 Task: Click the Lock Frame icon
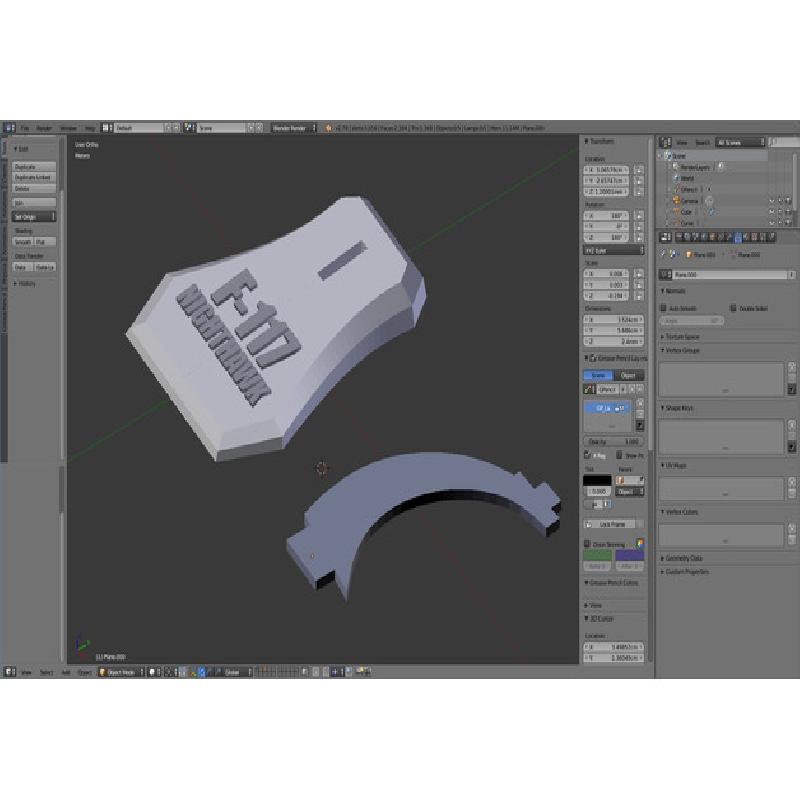(589, 524)
